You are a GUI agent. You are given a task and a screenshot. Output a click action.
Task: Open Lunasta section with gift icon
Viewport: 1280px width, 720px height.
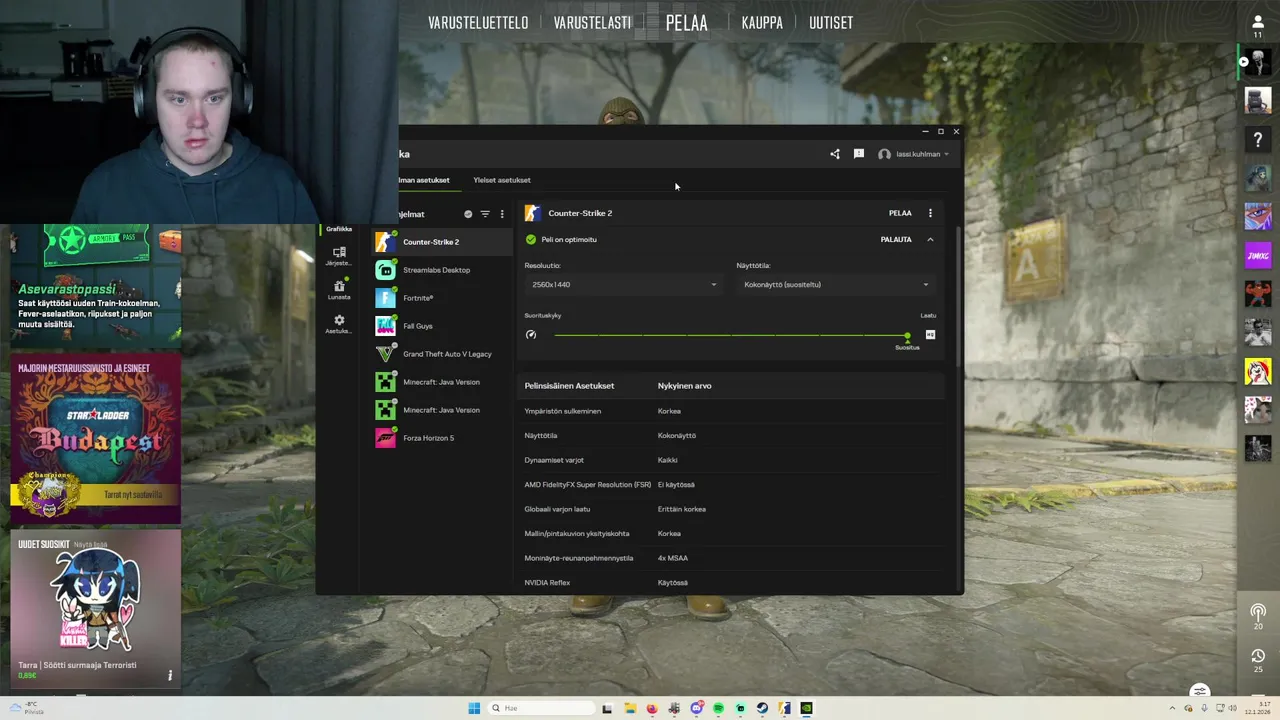(x=339, y=290)
